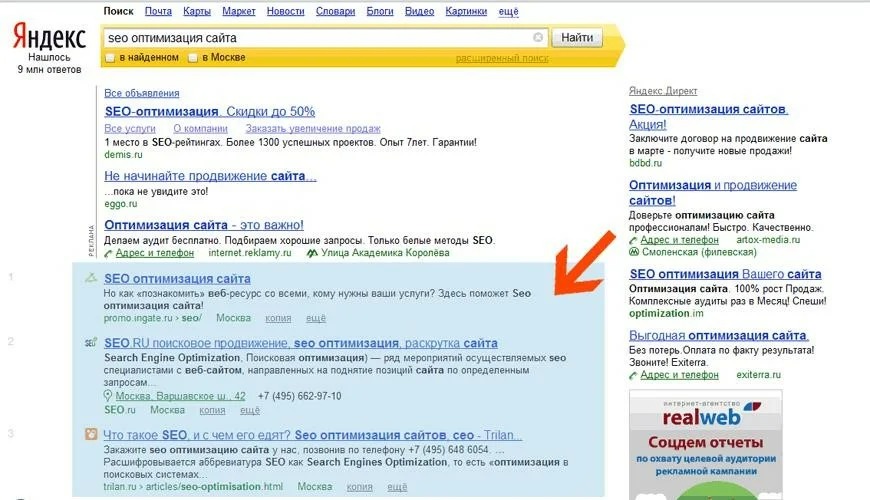Click the demis.ru green URL
870x500 pixels.
[123, 154]
